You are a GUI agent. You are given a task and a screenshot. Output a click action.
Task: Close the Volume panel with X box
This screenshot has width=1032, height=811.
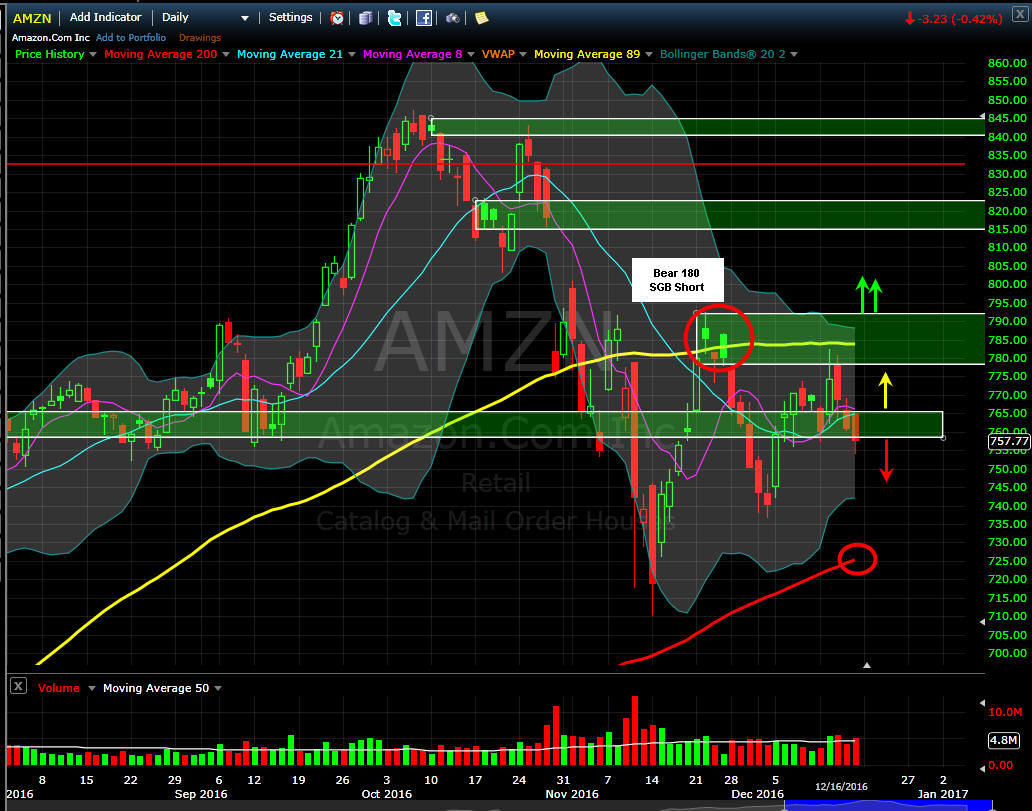point(18,687)
